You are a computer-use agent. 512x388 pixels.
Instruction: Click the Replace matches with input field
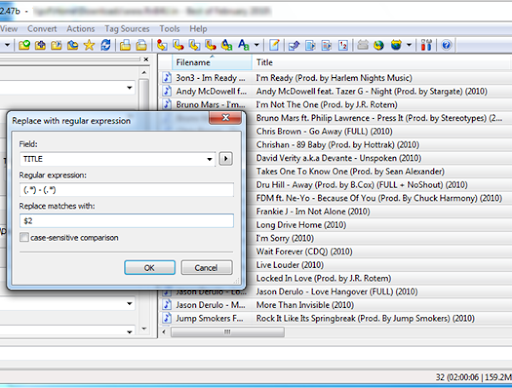point(127,221)
